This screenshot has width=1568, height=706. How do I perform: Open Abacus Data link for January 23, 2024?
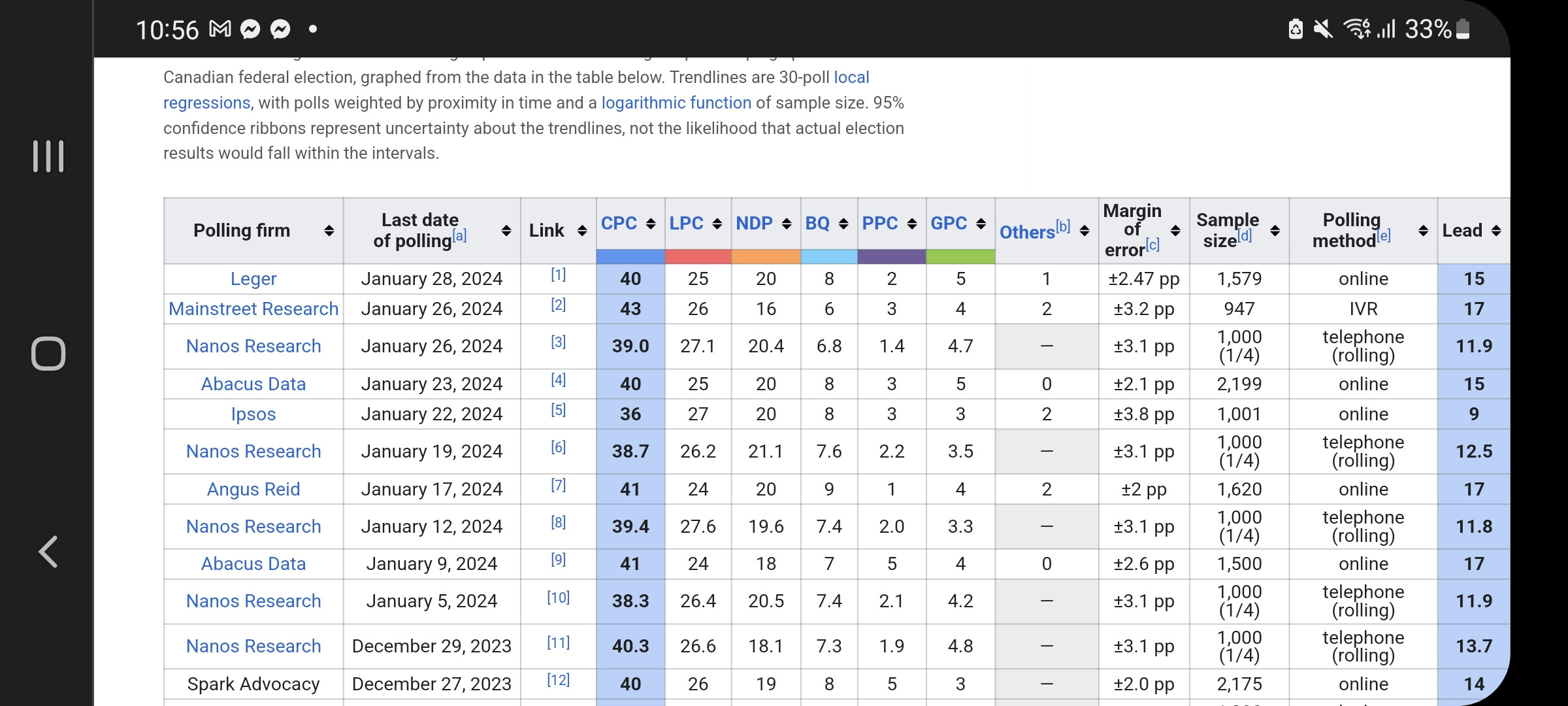(x=253, y=384)
